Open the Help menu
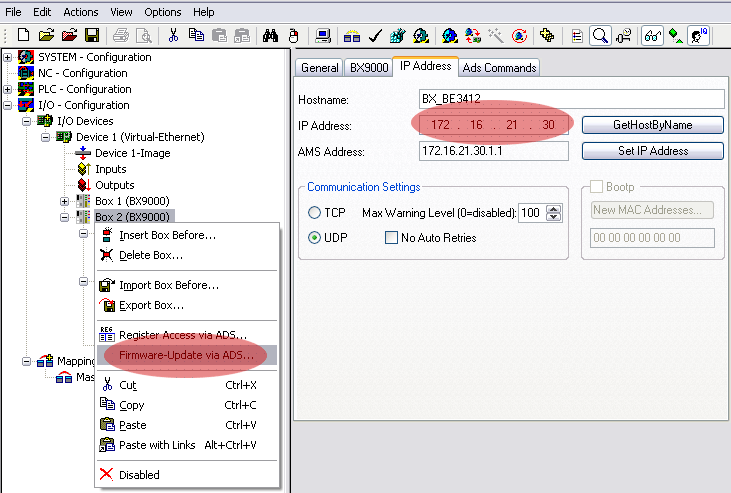 [204, 12]
